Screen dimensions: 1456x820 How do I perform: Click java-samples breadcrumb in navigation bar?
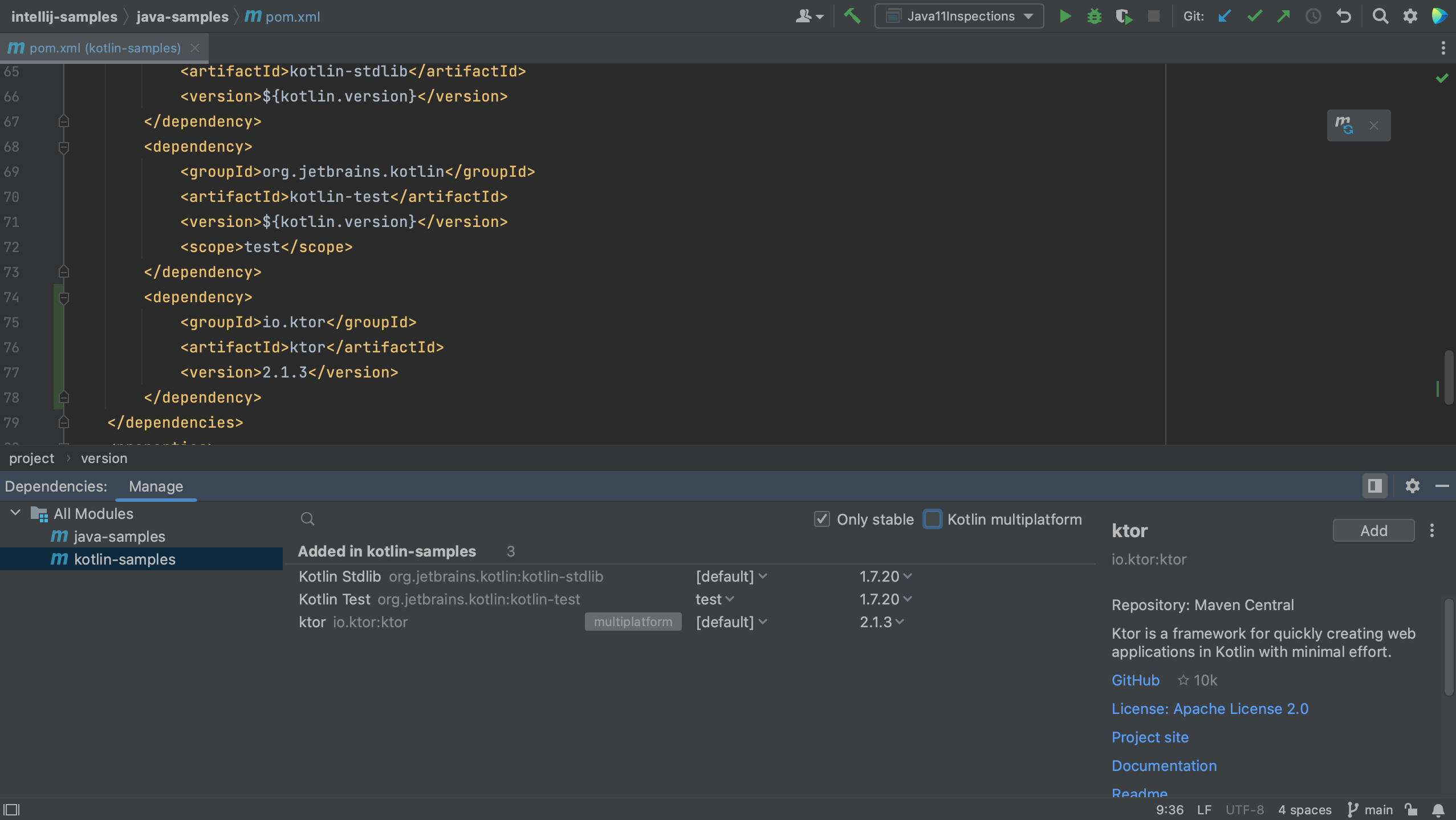point(182,17)
